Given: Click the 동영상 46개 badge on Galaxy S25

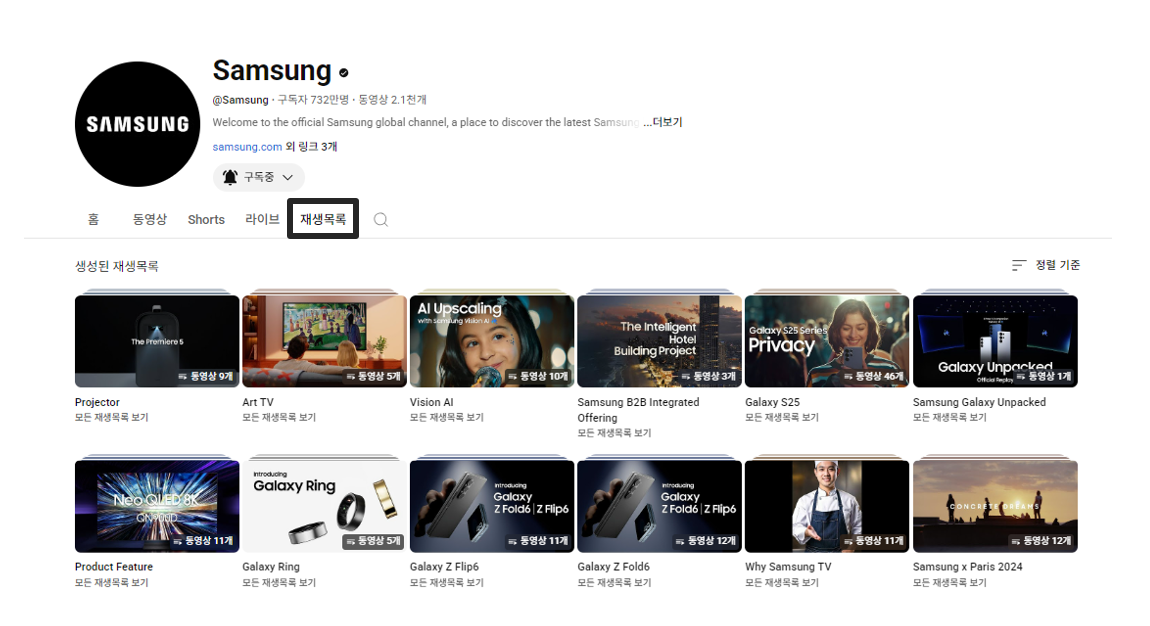Looking at the screenshot, I should click(874, 376).
